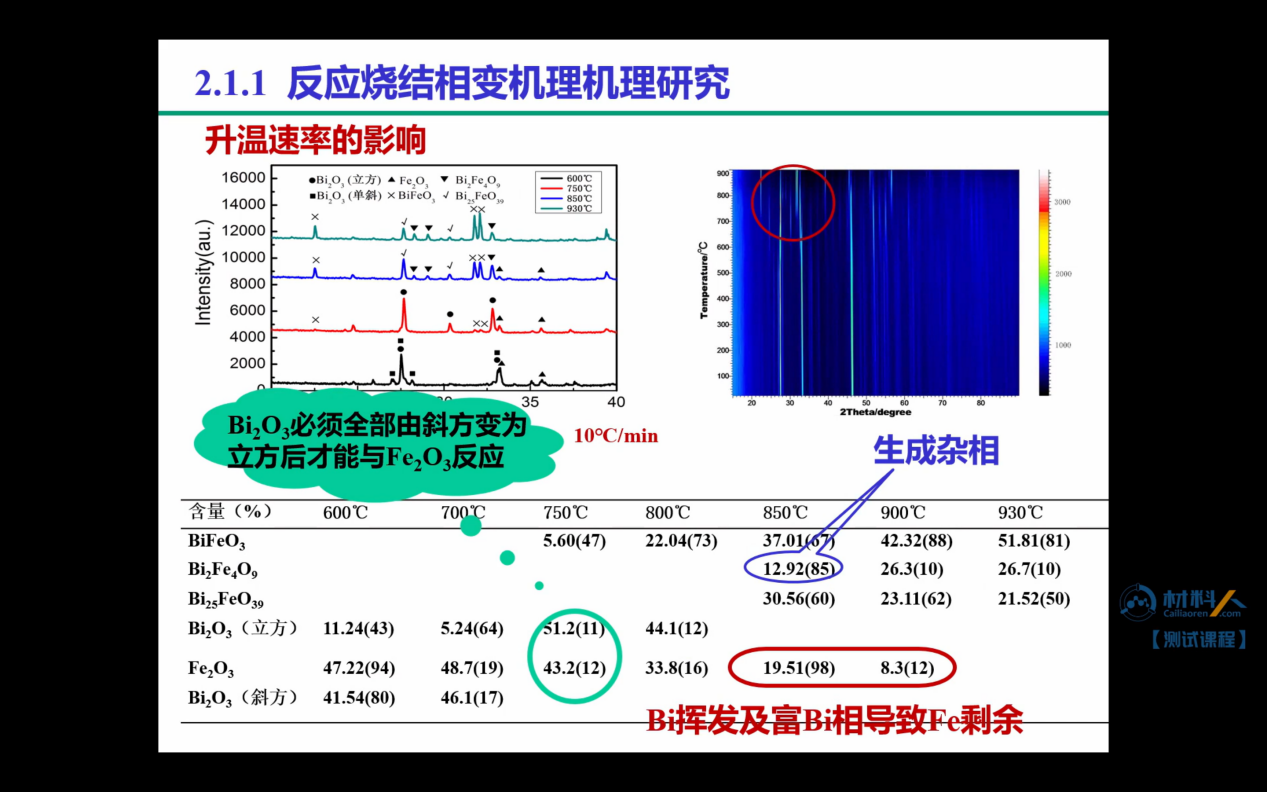This screenshot has height=792, width=1267.
Task: Click the table cell "47.22(94)"
Action: pos(359,668)
